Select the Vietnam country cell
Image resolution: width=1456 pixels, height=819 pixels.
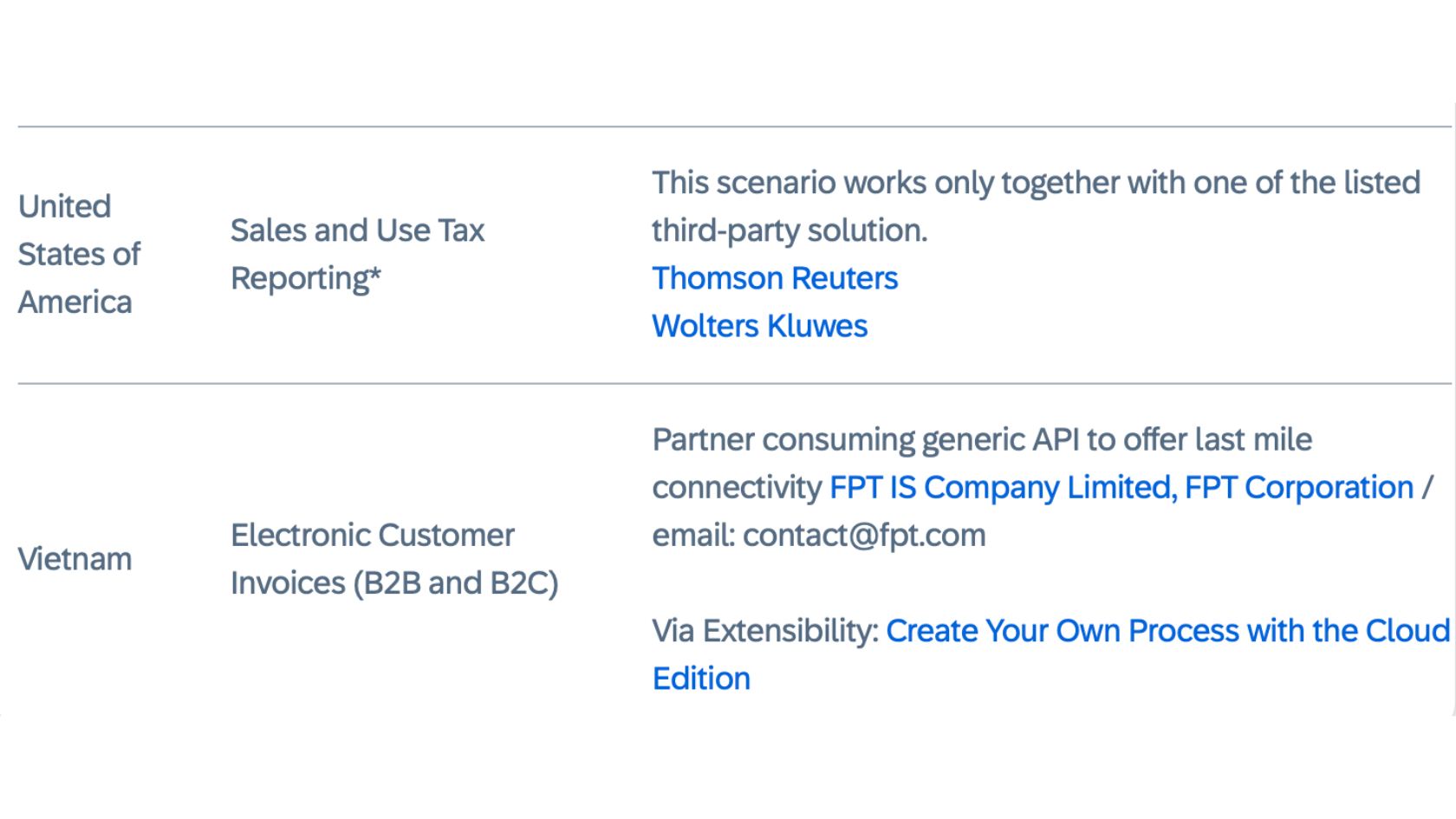(x=75, y=559)
